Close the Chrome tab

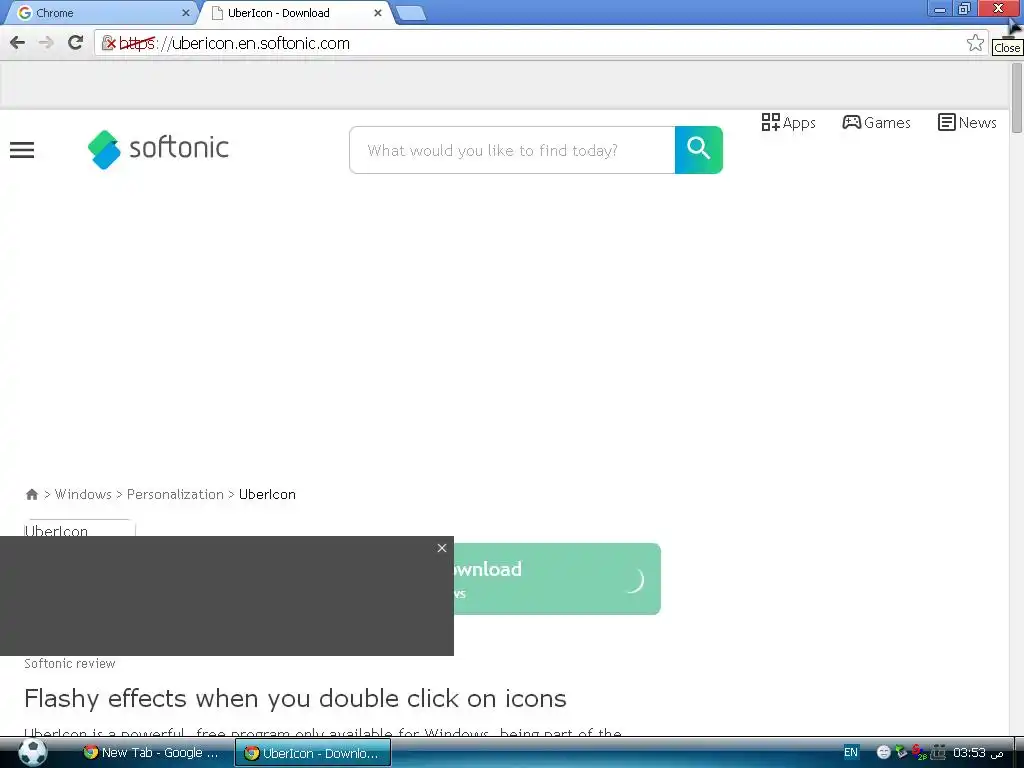[185, 13]
